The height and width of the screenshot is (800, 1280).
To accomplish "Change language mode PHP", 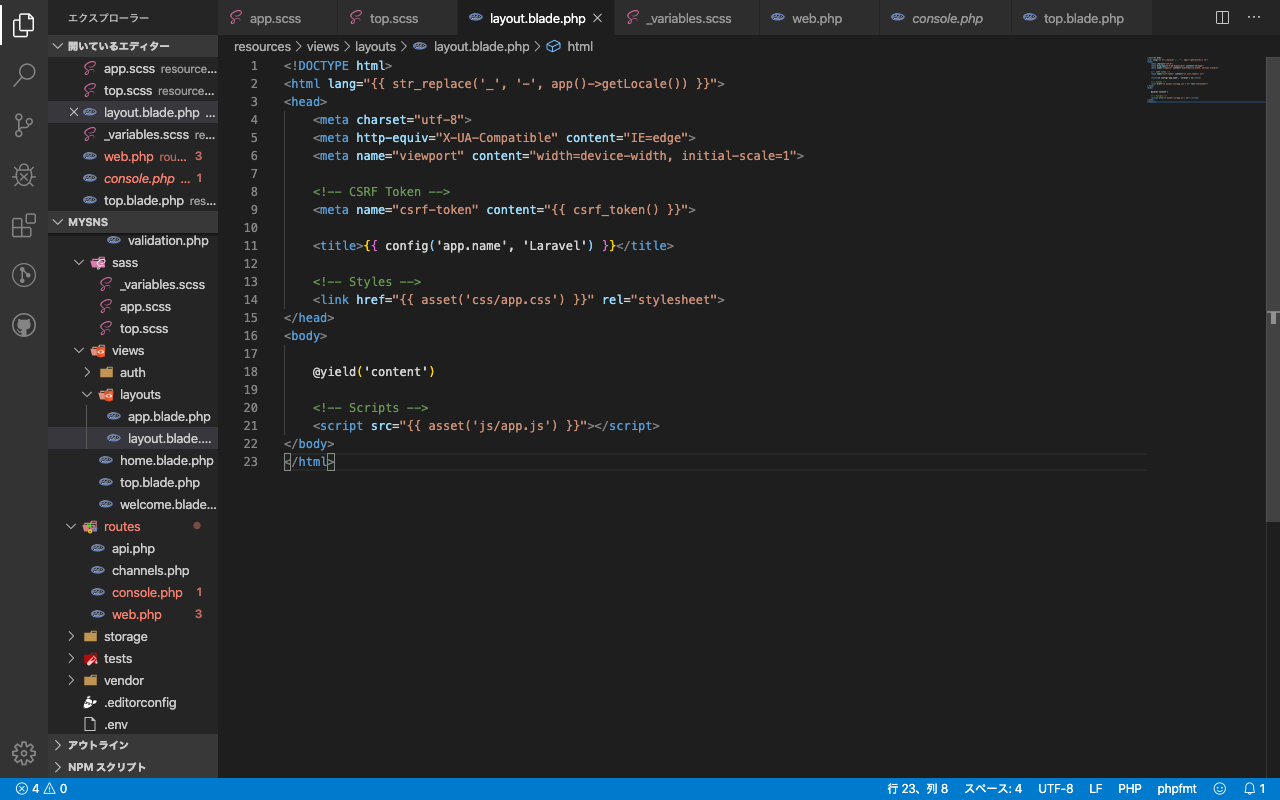I will pos(1130,789).
